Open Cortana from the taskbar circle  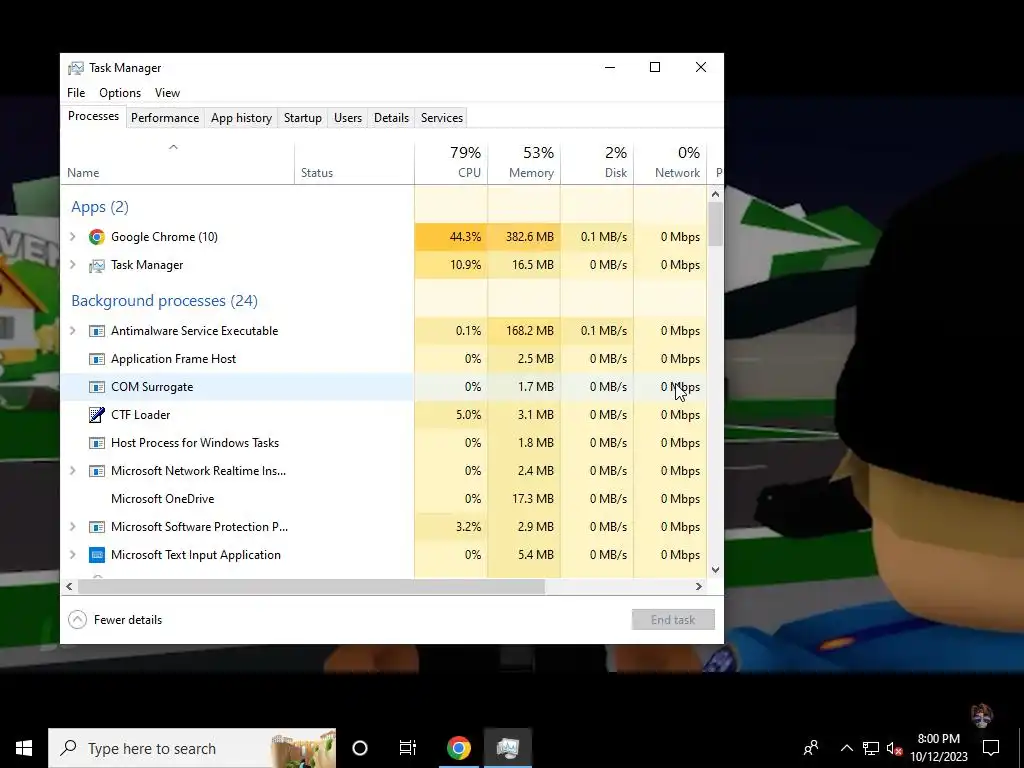pyautogui.click(x=360, y=748)
